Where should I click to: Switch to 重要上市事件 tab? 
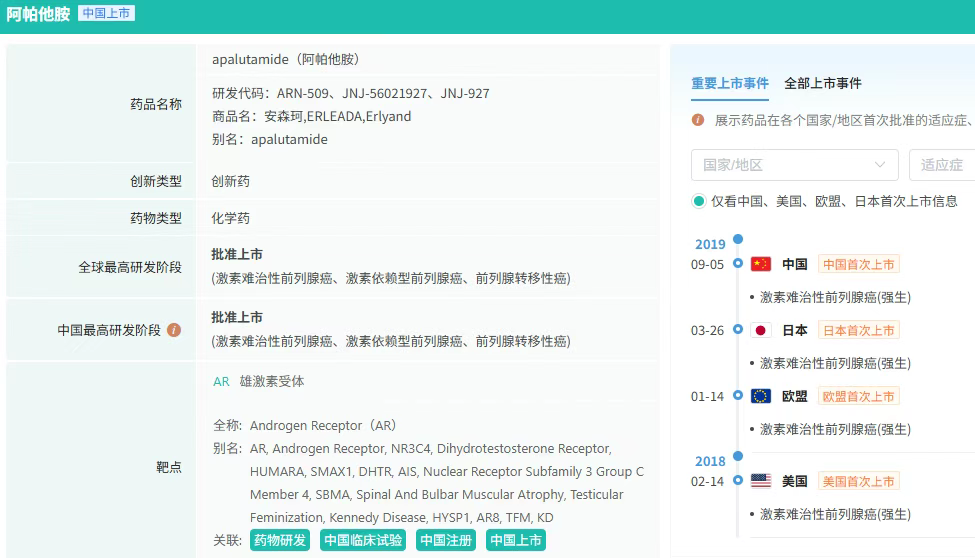click(730, 83)
